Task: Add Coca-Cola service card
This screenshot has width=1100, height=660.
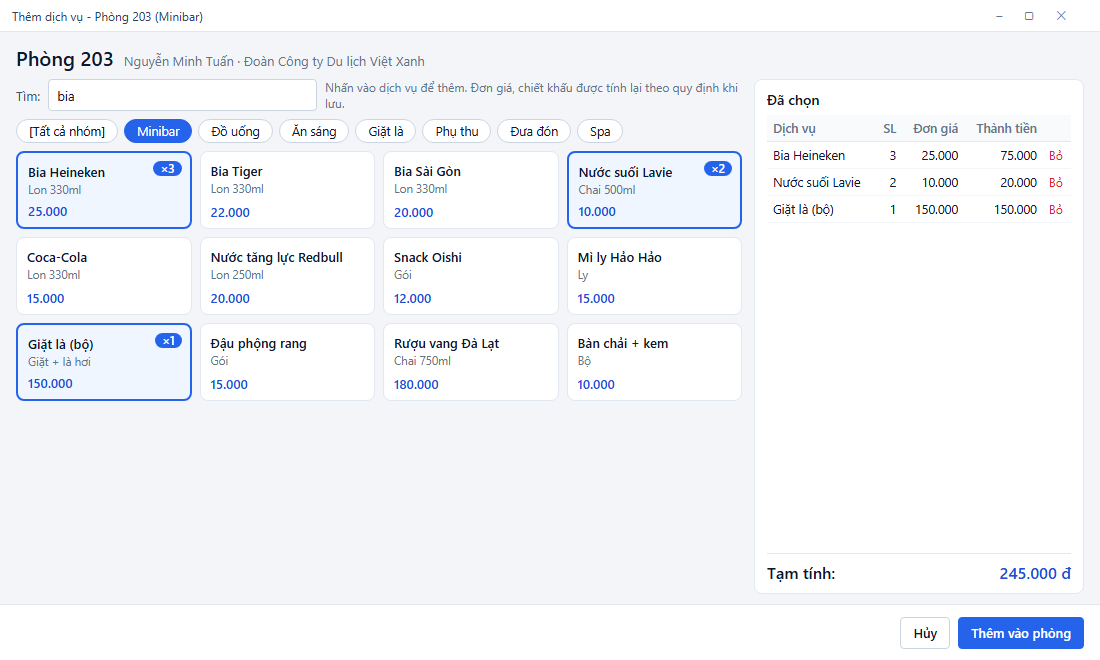Action: click(104, 276)
